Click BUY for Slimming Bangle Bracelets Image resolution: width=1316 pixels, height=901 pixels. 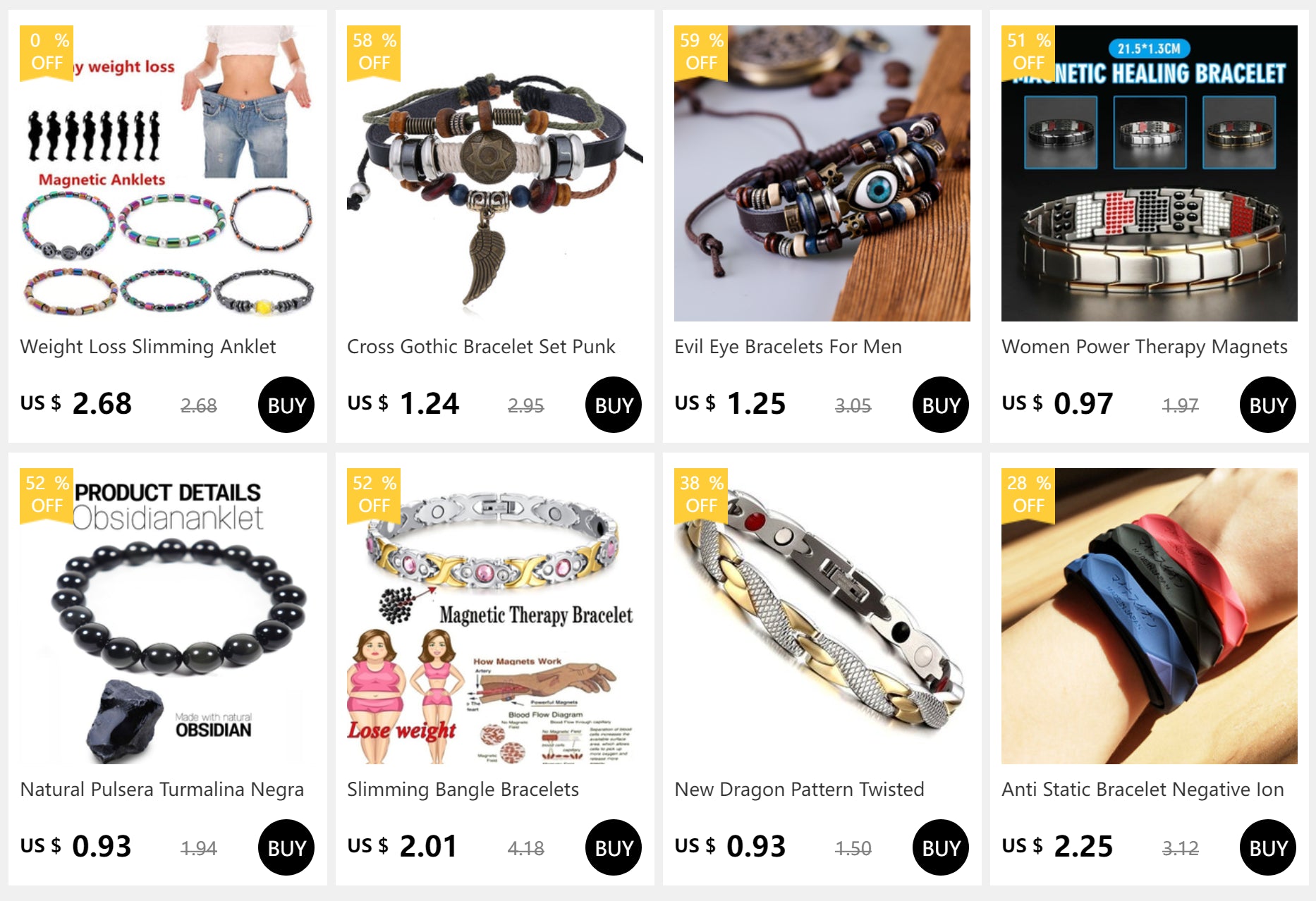pyautogui.click(x=614, y=847)
